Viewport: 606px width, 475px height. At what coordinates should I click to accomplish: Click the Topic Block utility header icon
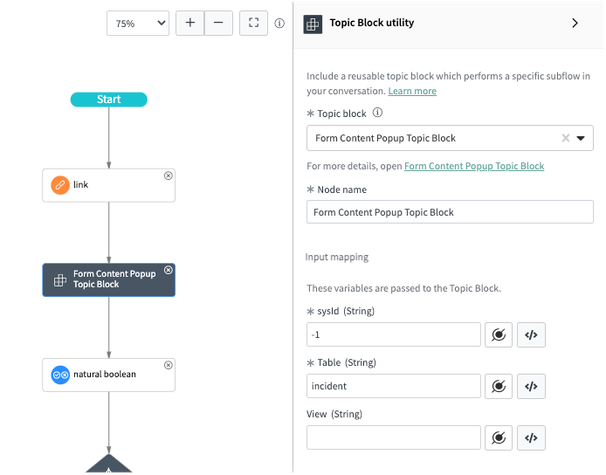(313, 24)
